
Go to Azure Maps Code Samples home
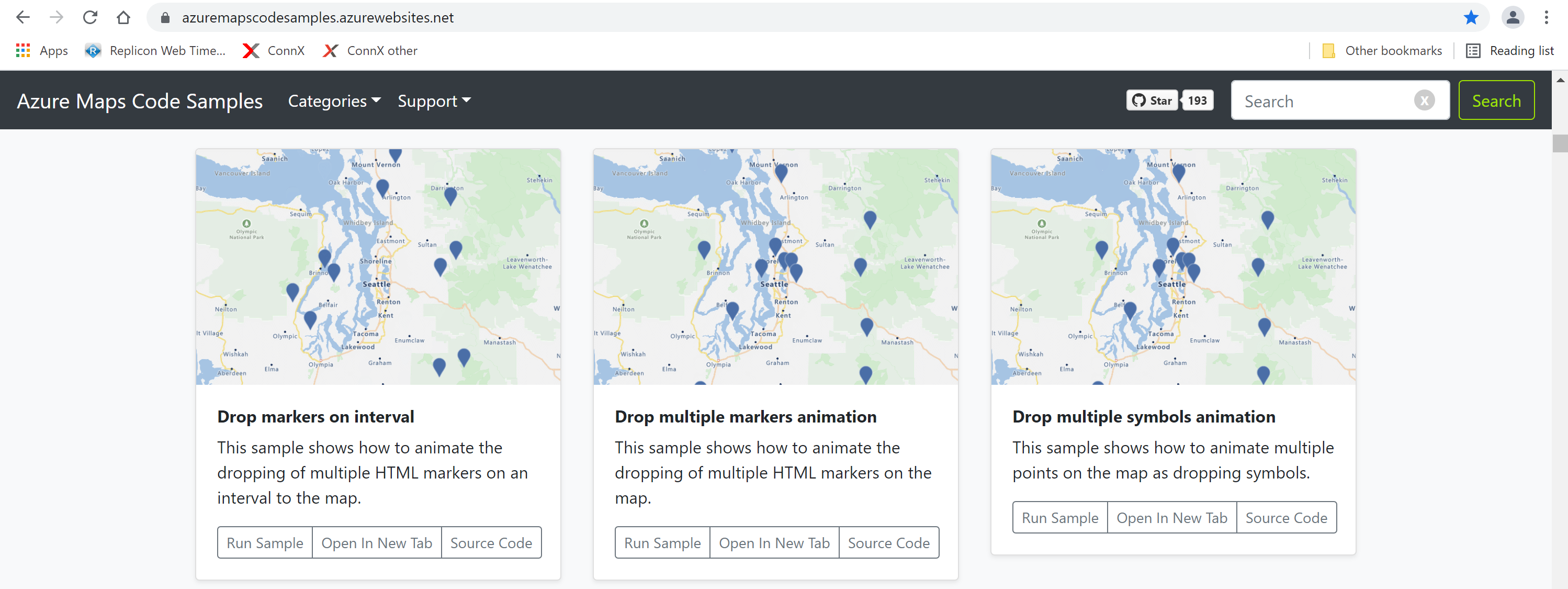(x=139, y=101)
